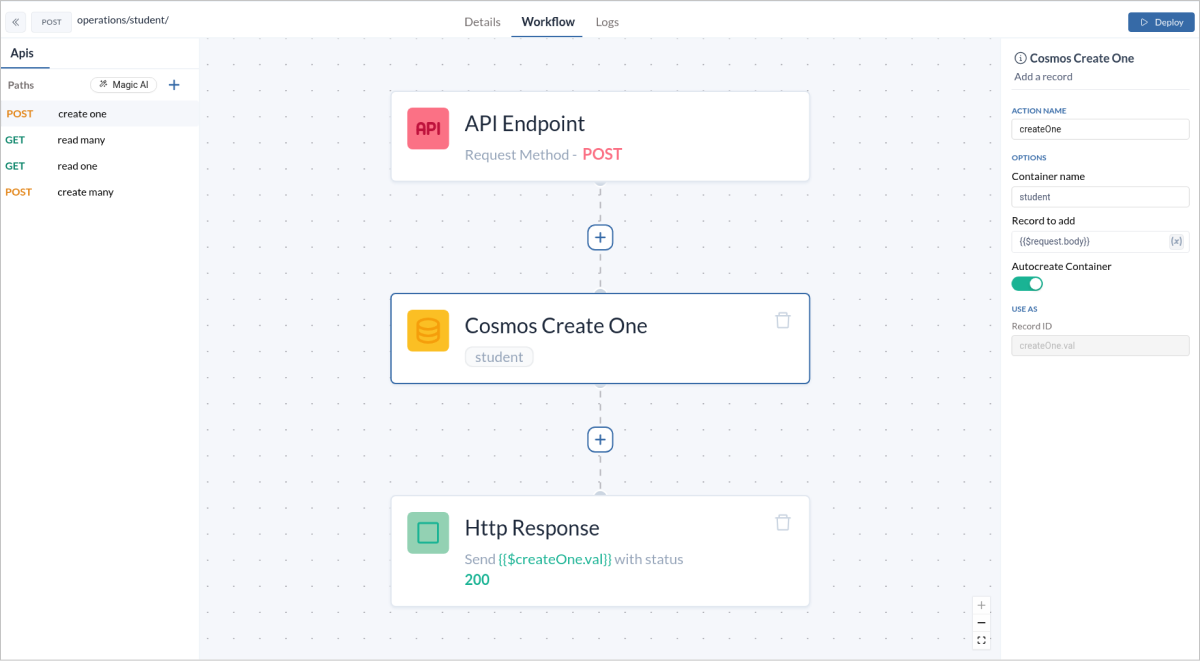Delete the Http Response node
1200x661 pixels.
[x=783, y=522]
